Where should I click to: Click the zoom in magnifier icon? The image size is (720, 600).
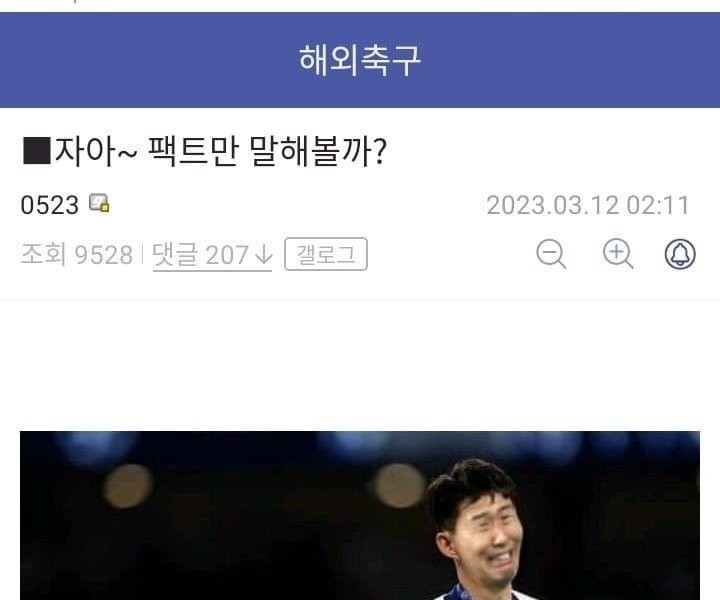click(x=618, y=254)
